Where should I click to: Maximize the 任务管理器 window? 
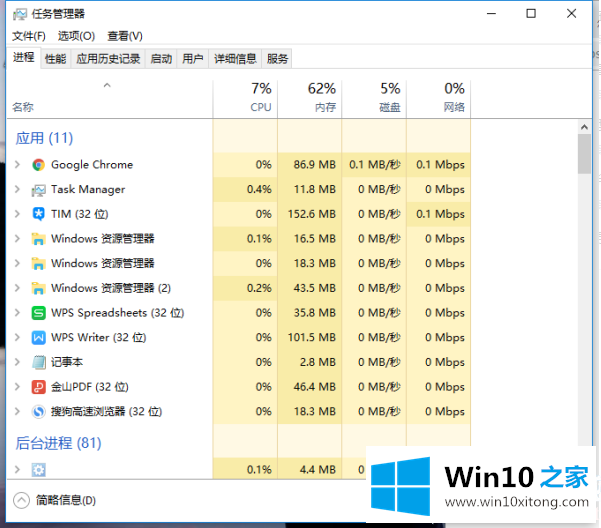pos(531,14)
